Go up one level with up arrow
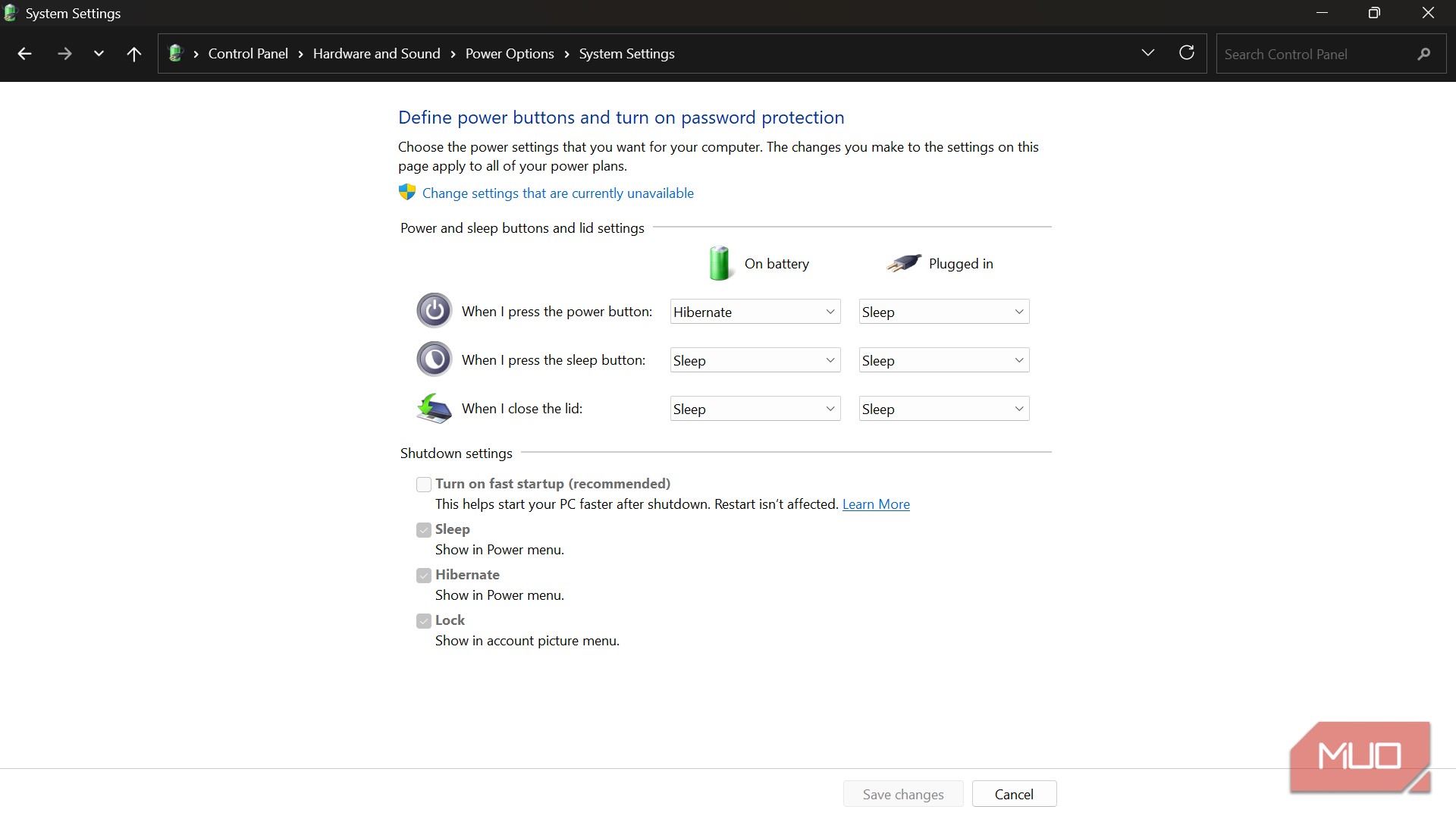The height and width of the screenshot is (819, 1456). 133,54
